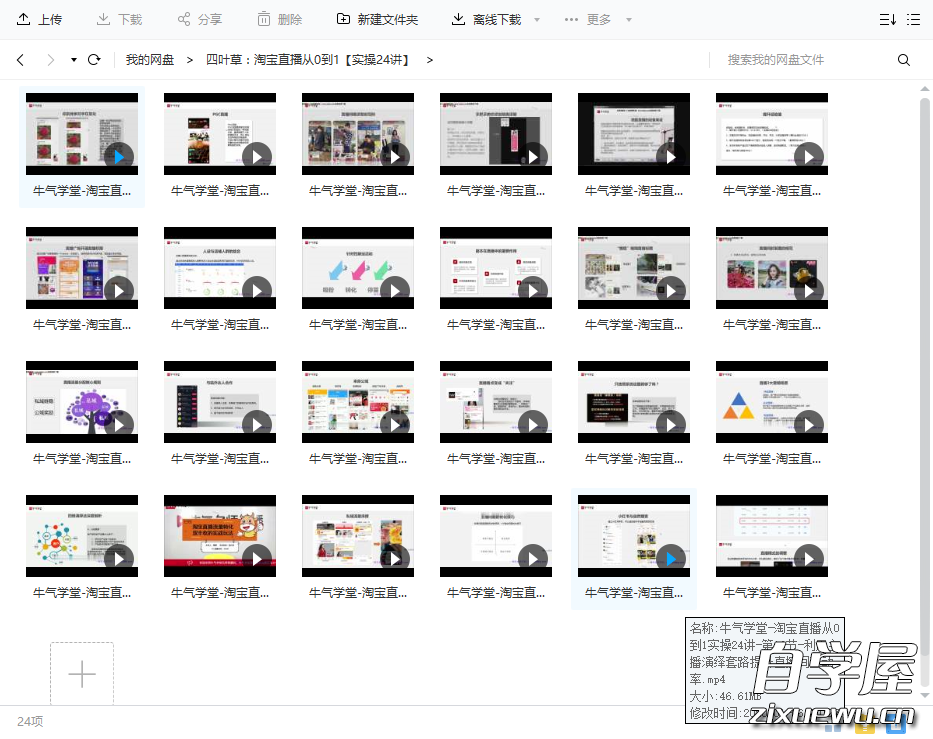Navigate to 我的网盘 breadcrumb
The image size is (933, 739).
150,60
